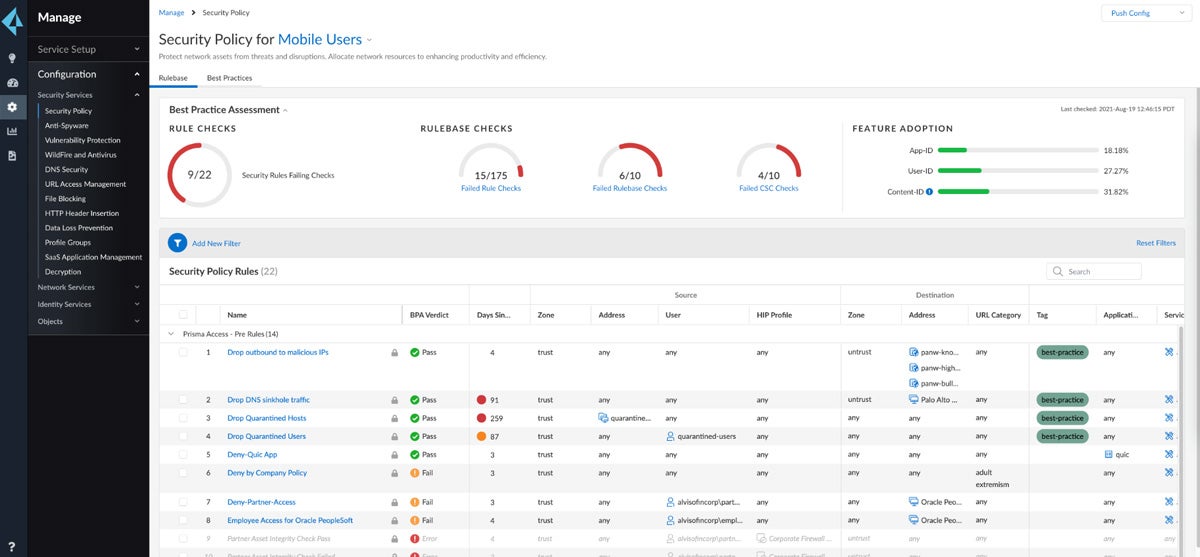Check box for rule 8 Employee Access for Oracle PeopleSoft
The height and width of the screenshot is (557, 1200).
pos(183,520)
